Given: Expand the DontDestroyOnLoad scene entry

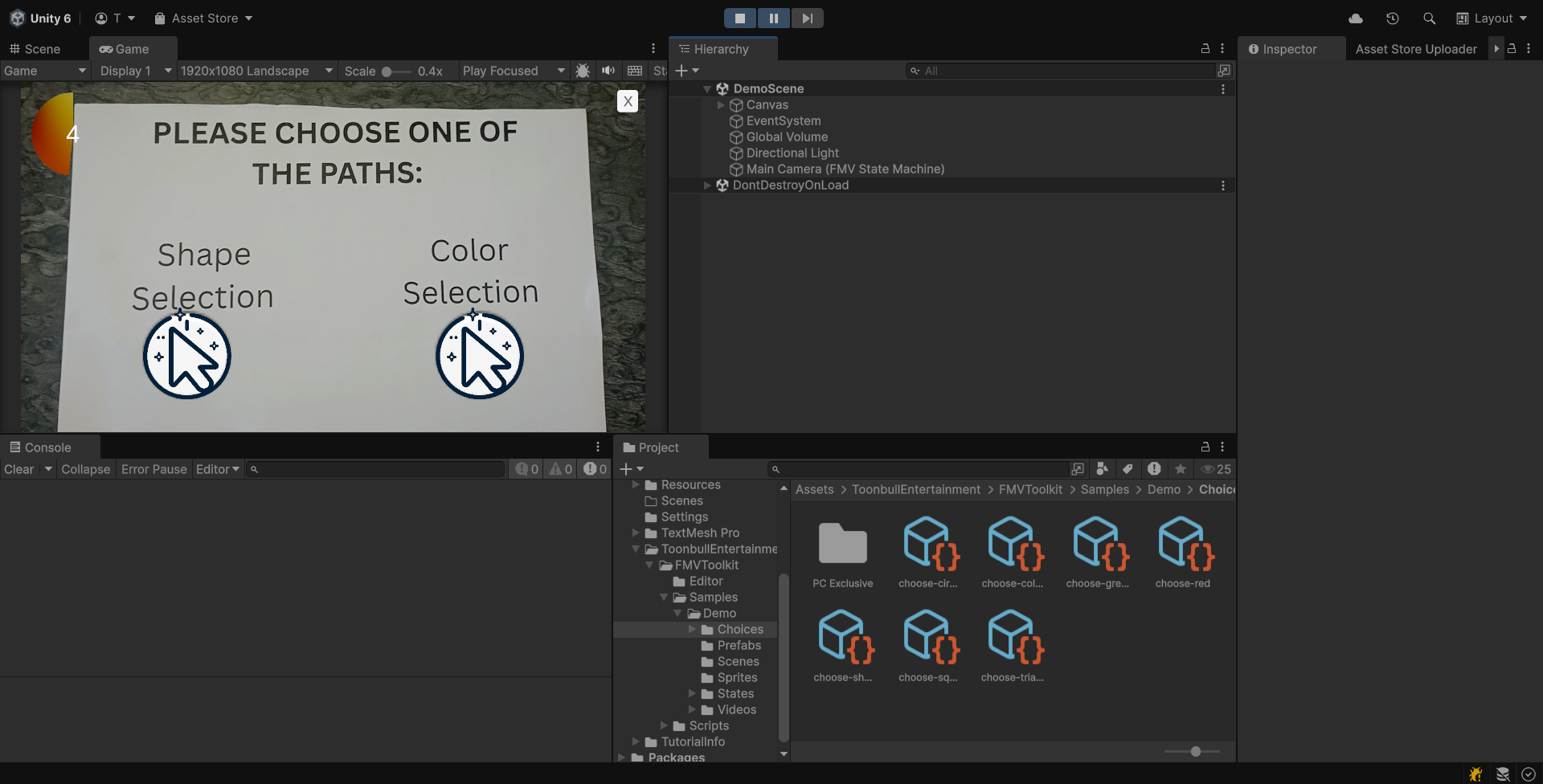Looking at the screenshot, I should (x=707, y=186).
